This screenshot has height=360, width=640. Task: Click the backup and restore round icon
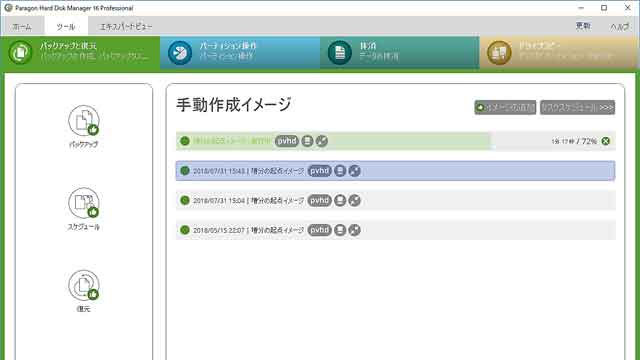point(20,53)
